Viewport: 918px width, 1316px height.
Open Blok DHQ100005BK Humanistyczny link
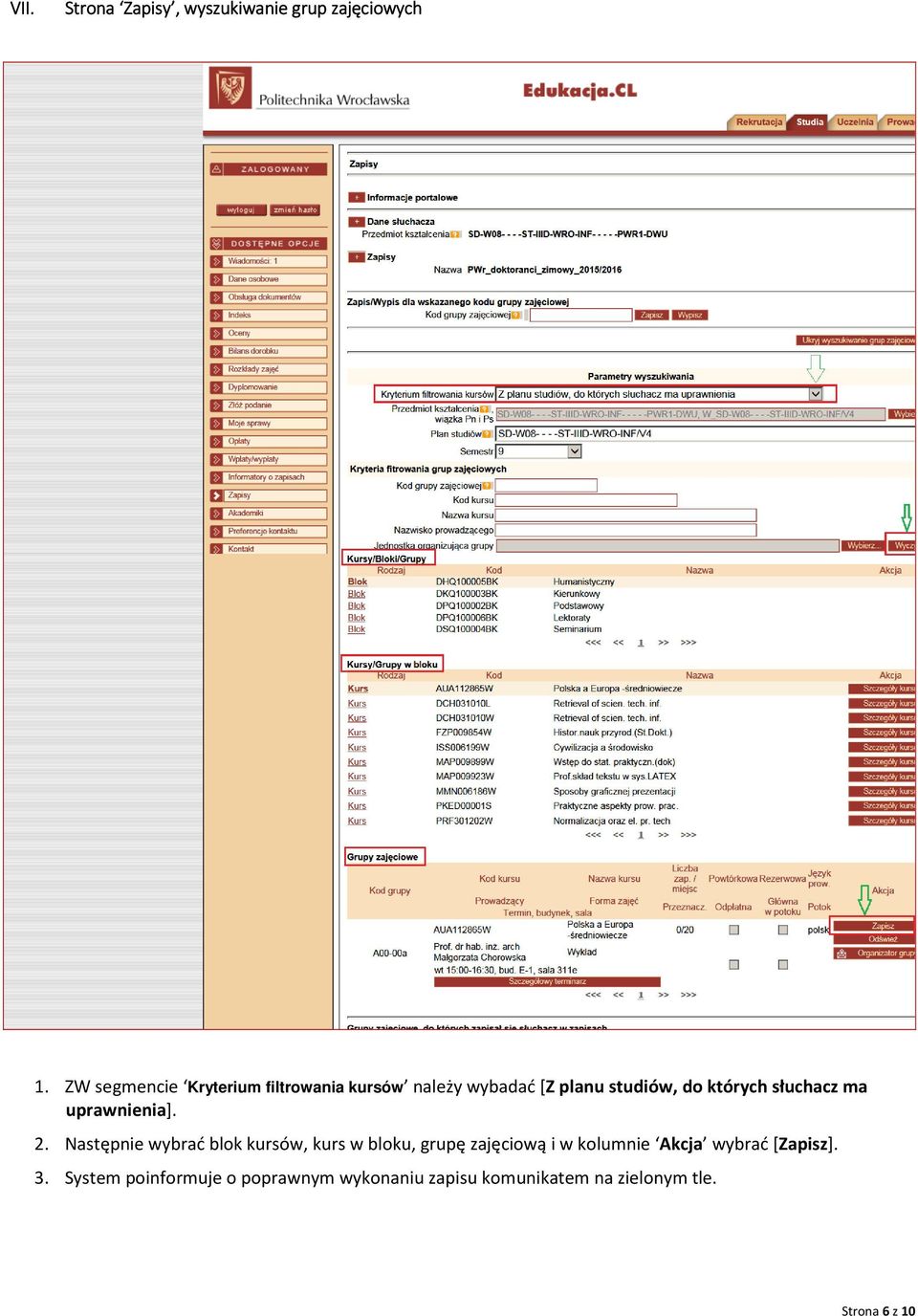pyautogui.click(x=357, y=581)
